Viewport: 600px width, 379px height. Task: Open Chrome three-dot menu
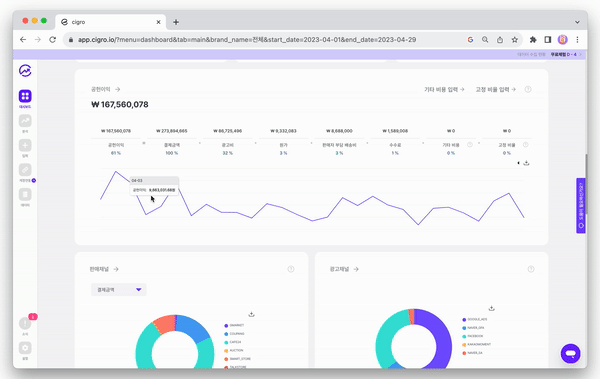pos(577,39)
